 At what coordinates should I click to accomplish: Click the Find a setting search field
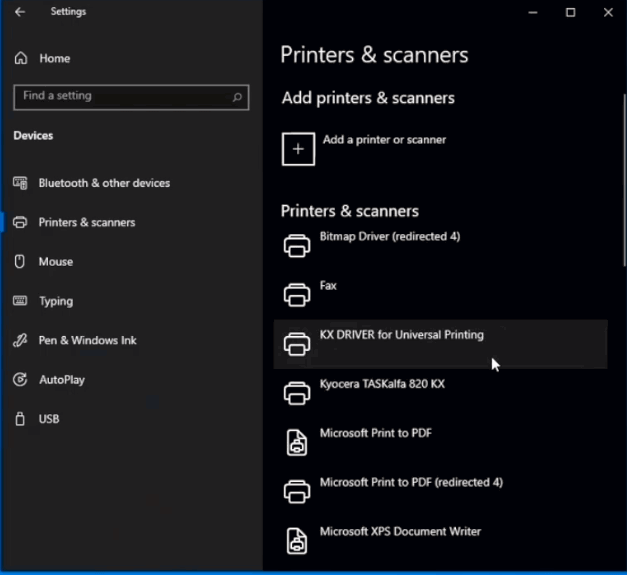131,97
